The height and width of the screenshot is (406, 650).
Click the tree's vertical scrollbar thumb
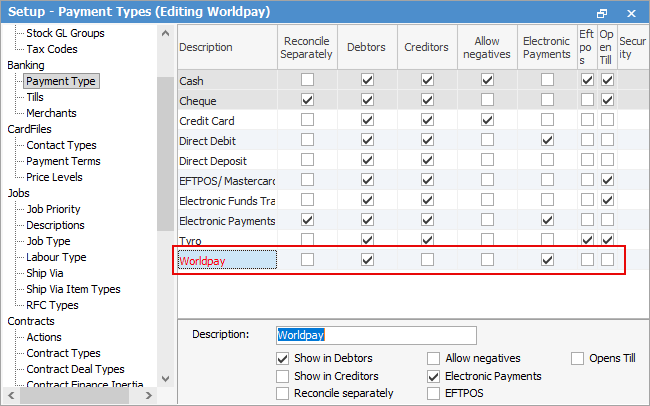click(165, 153)
